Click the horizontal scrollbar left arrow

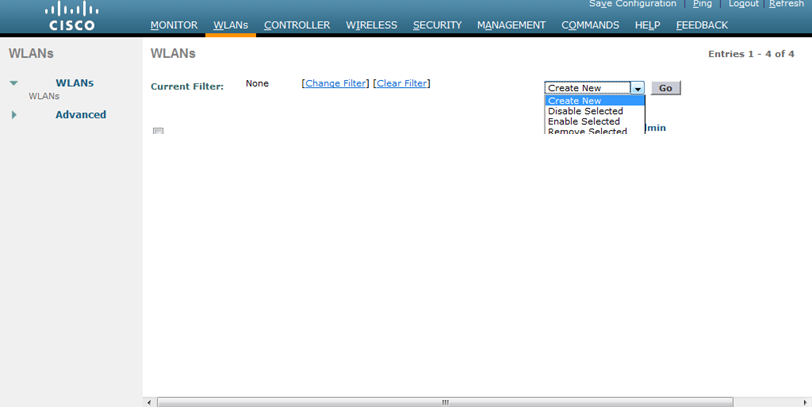150,402
